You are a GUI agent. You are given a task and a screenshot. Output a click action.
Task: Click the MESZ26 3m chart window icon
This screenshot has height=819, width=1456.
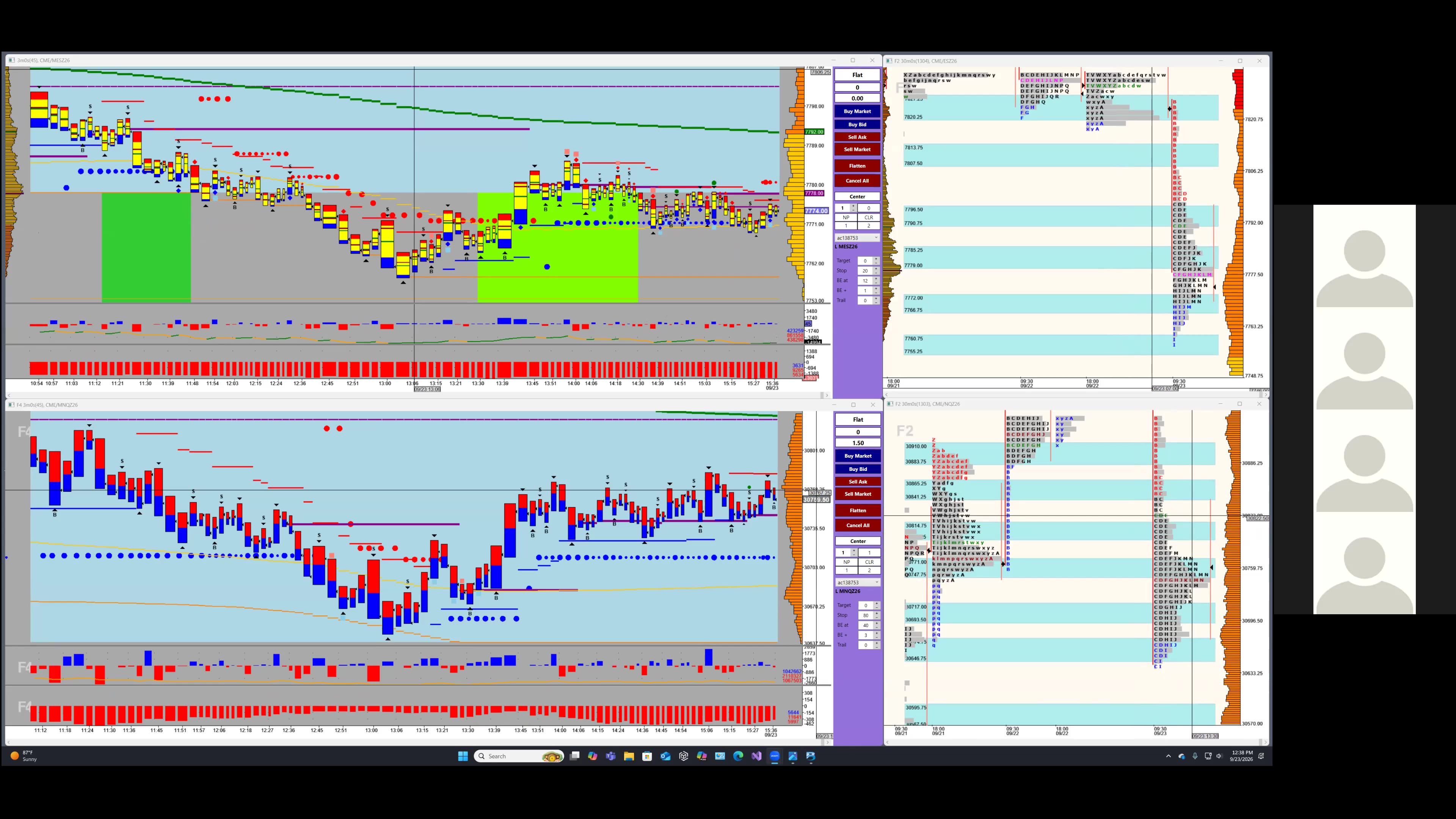pyautogui.click(x=11, y=61)
